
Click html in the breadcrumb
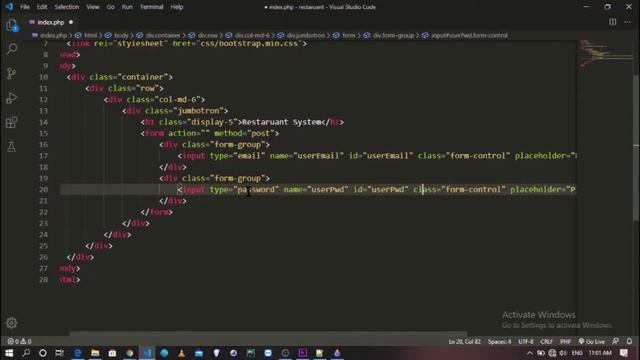90,36
